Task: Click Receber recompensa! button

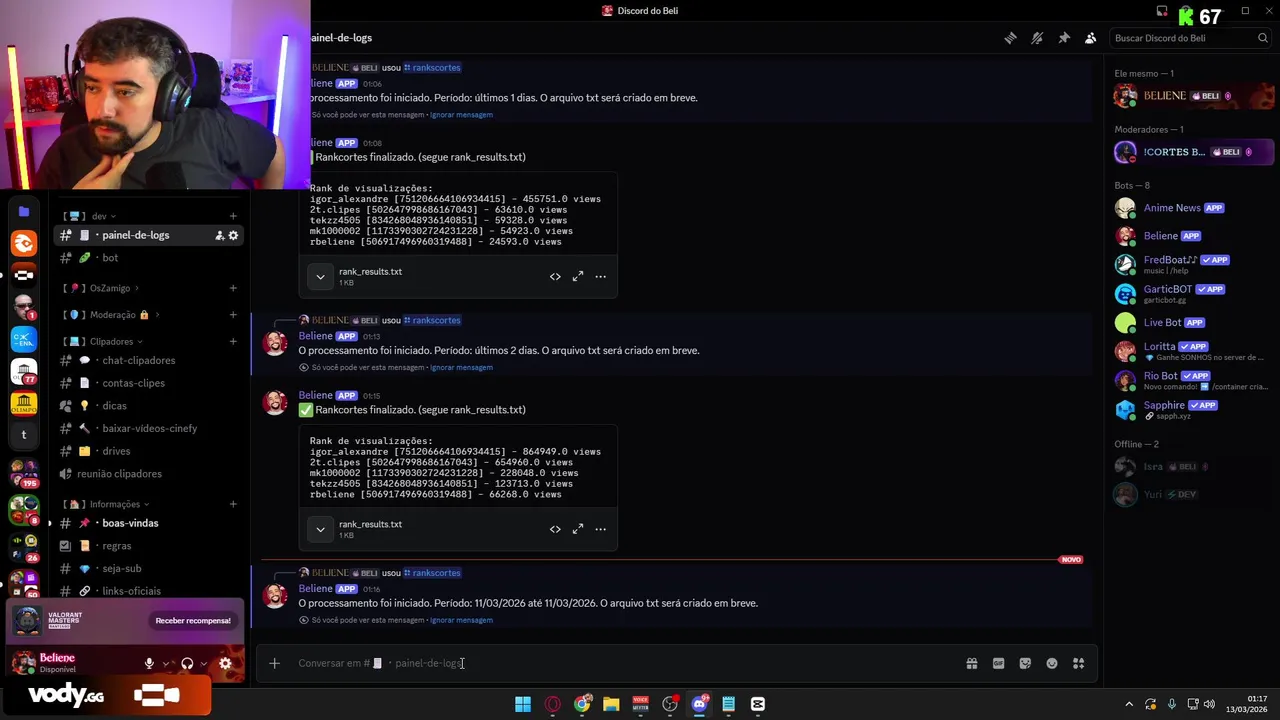Action: click(193, 620)
